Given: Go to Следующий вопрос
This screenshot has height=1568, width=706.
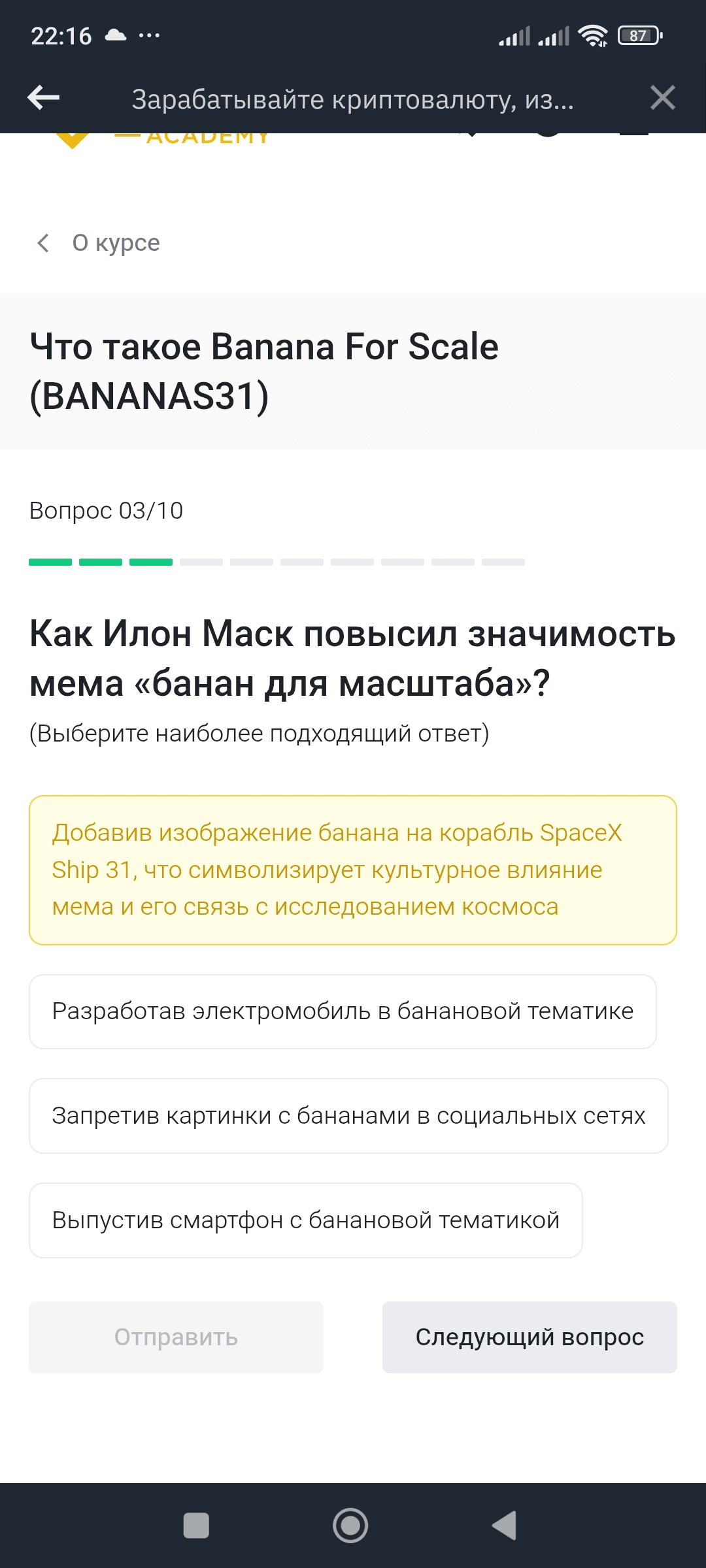Looking at the screenshot, I should (529, 1337).
